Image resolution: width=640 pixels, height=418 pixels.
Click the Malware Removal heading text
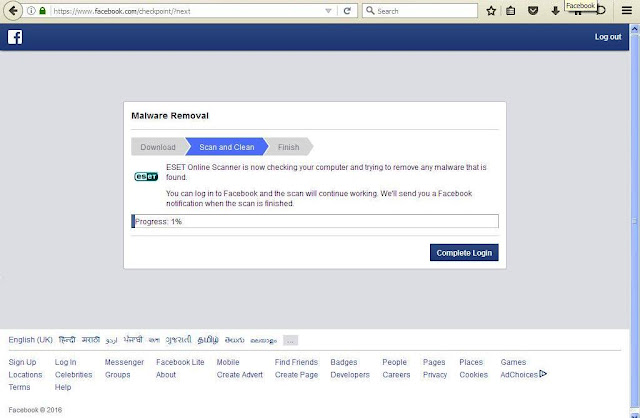170,116
